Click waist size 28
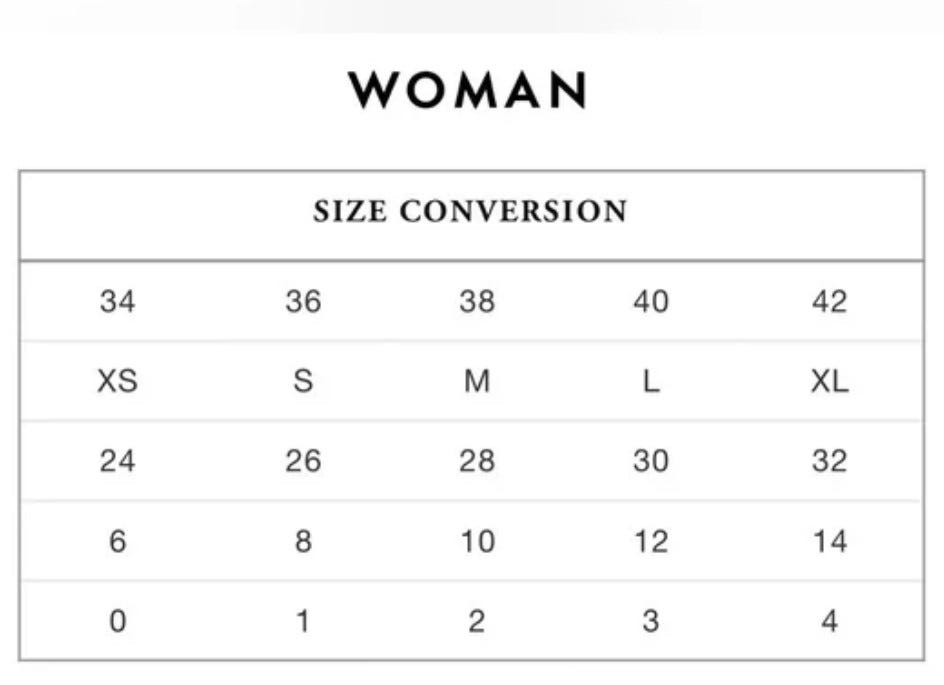The width and height of the screenshot is (944, 685). 477,461
